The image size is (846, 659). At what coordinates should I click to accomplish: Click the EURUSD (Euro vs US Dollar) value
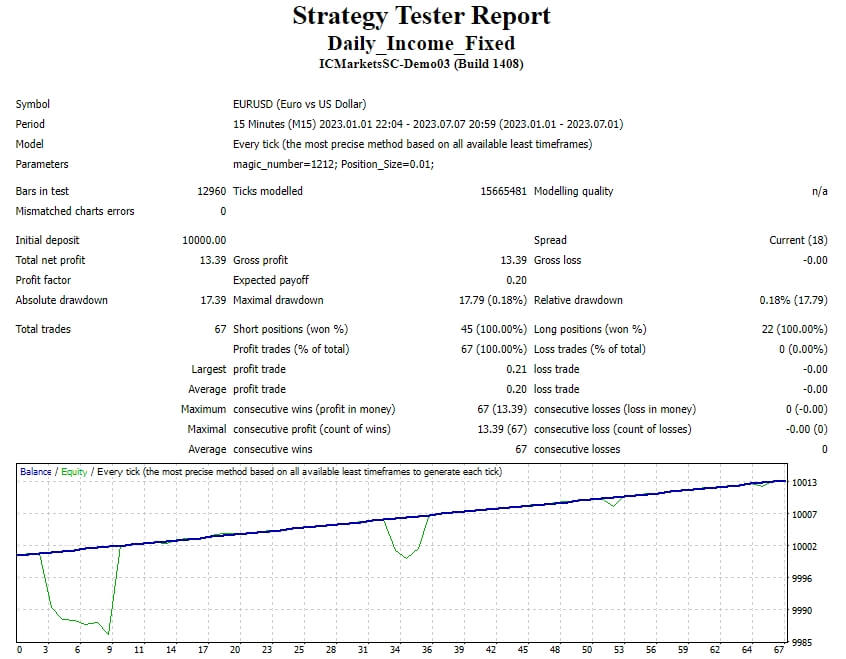(x=299, y=104)
